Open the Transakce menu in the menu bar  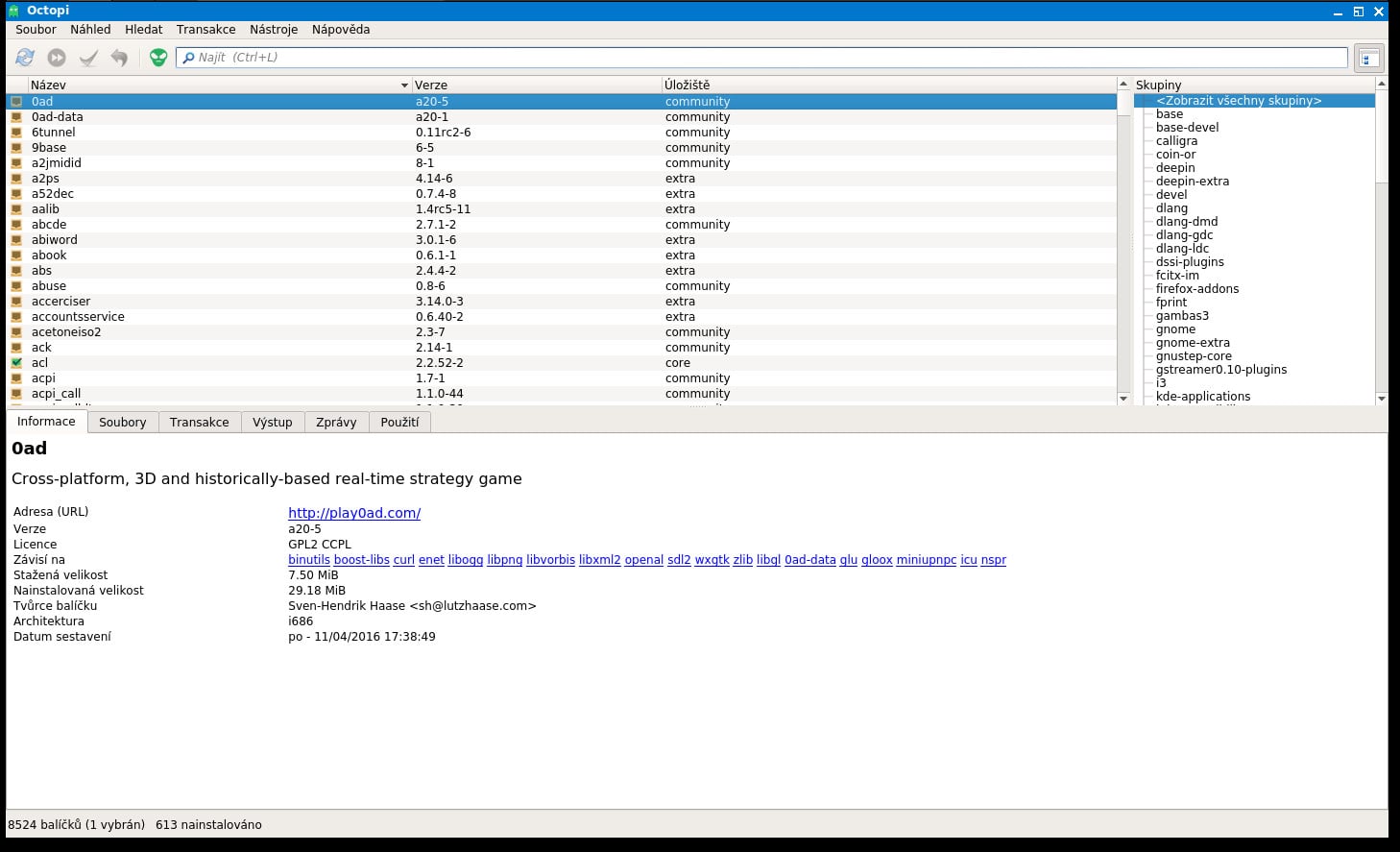(205, 30)
